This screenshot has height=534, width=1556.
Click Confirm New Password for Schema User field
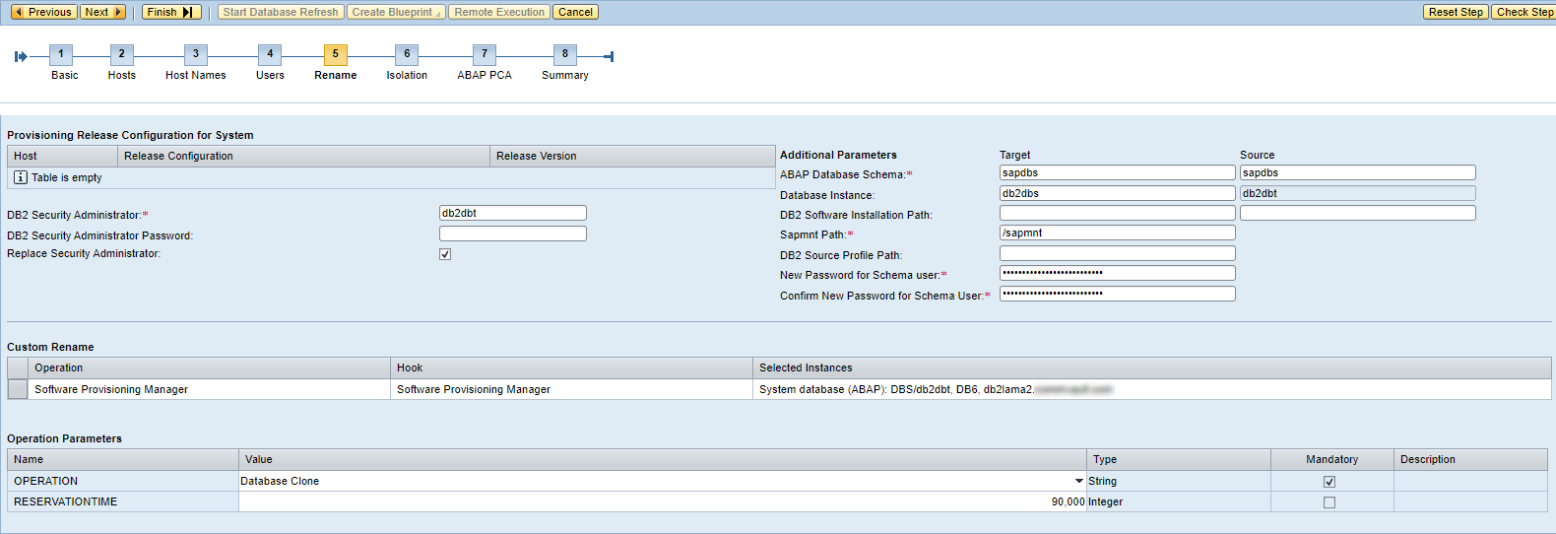point(1117,294)
